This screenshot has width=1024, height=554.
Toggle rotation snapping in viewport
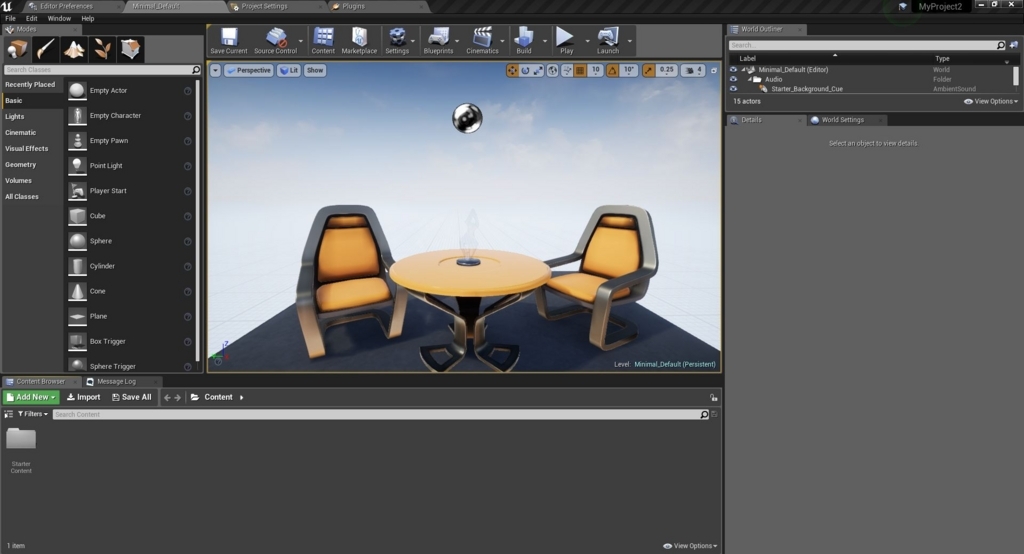[x=613, y=70]
